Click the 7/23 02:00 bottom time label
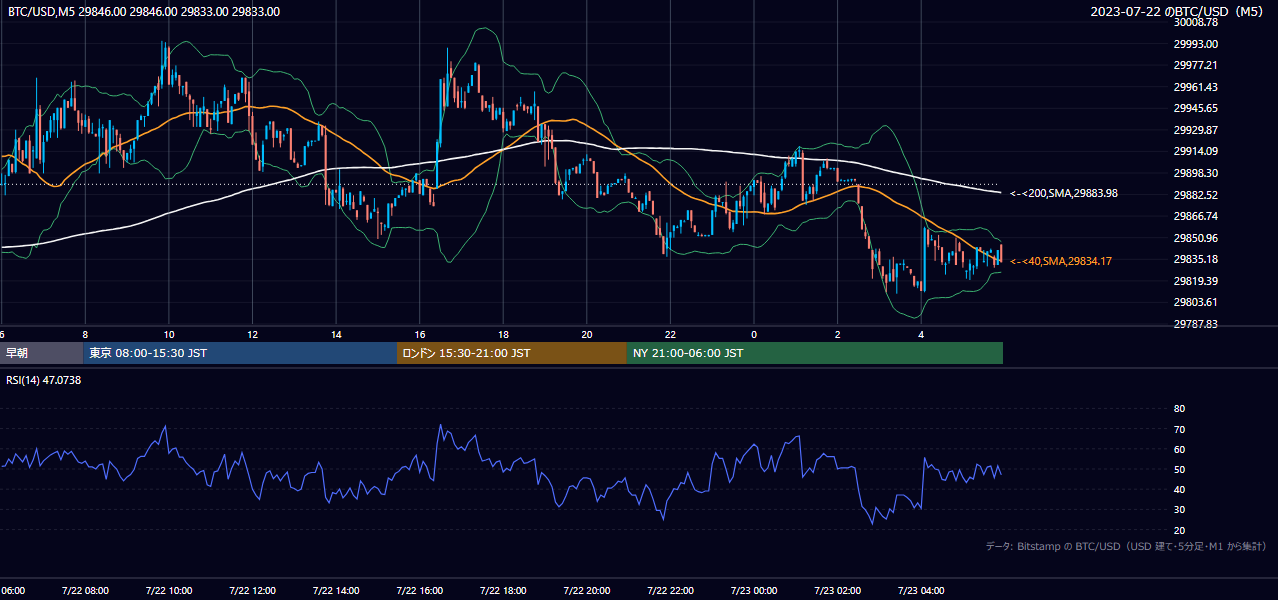The image size is (1278, 600). tap(837, 590)
